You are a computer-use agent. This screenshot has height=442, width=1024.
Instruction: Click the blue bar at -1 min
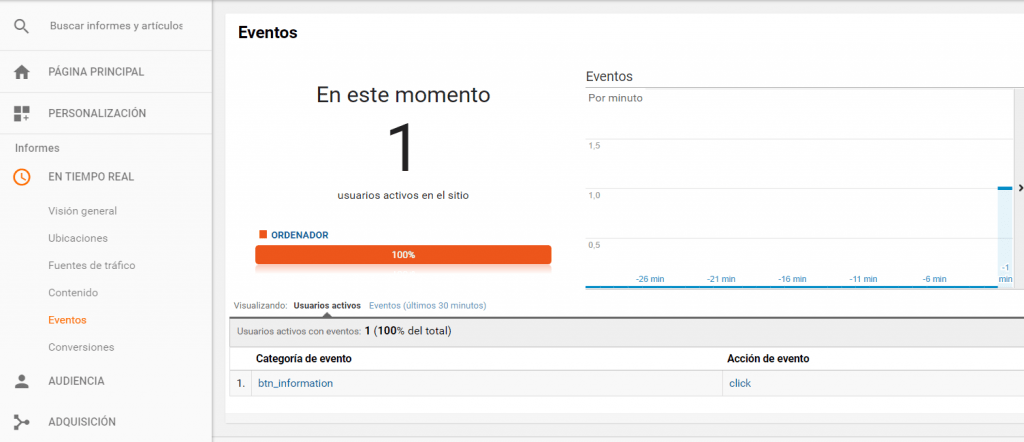(x=1005, y=188)
